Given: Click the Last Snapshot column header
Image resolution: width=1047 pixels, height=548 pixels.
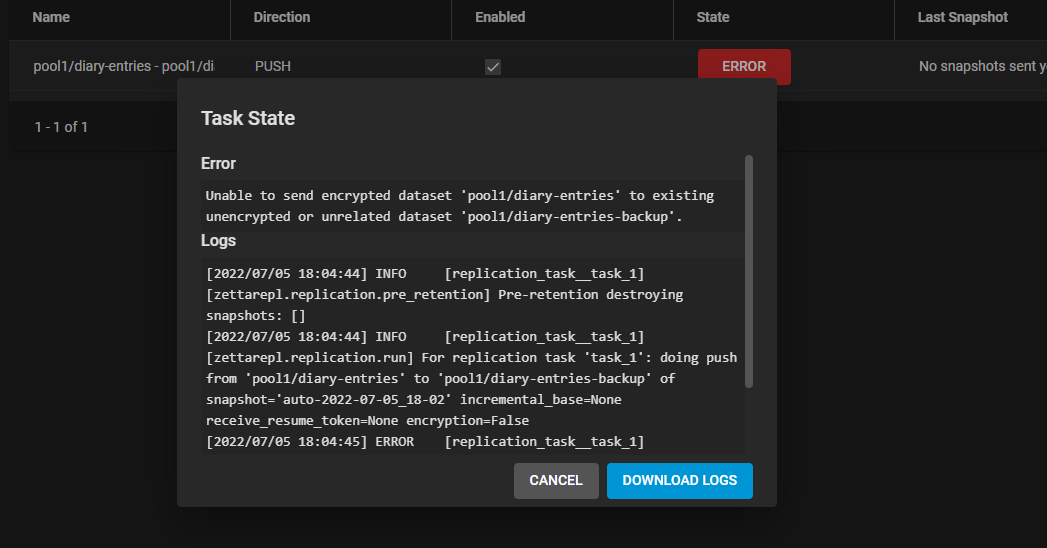Looking at the screenshot, I should 963,17.
